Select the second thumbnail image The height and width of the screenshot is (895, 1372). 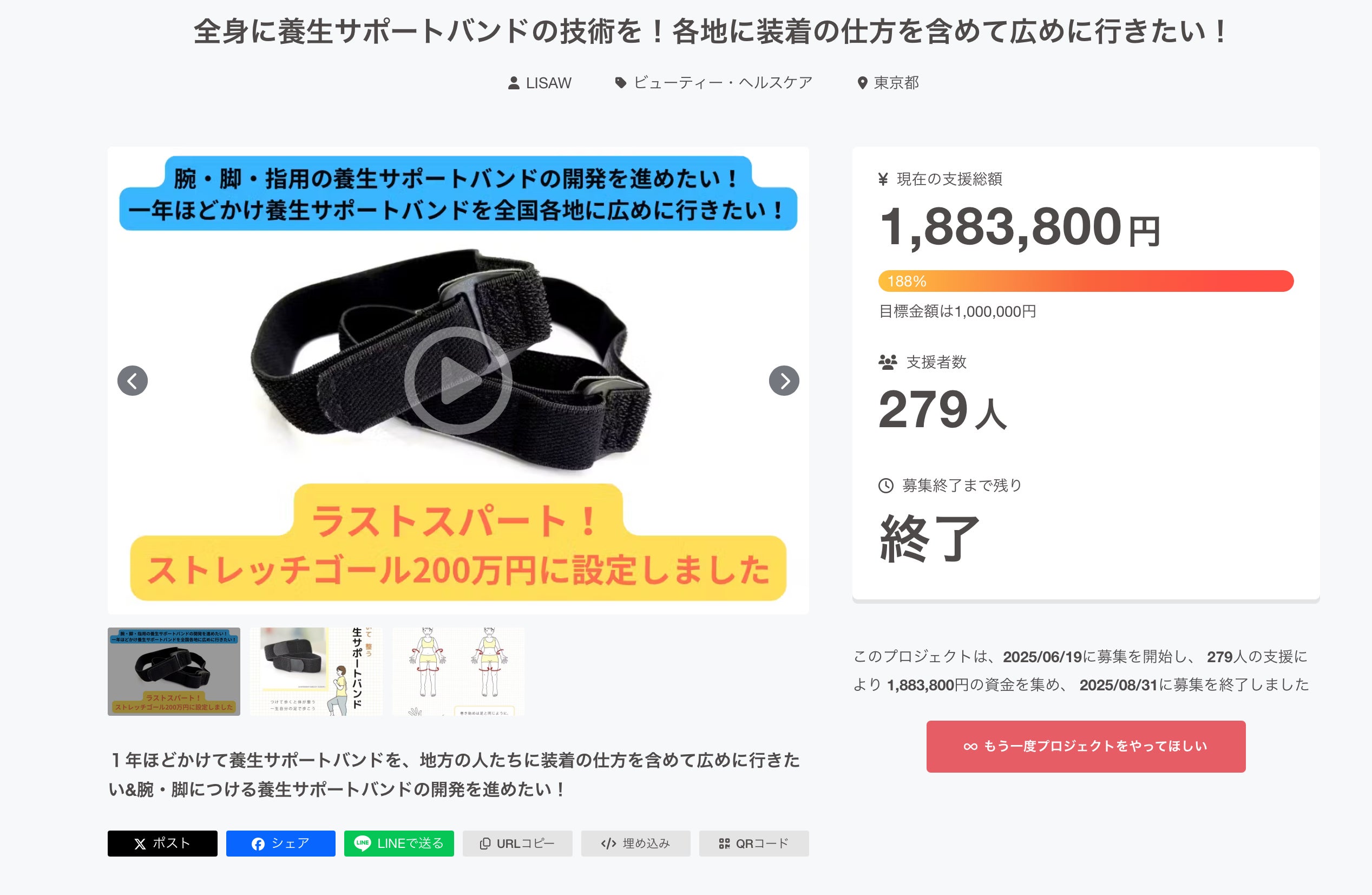click(316, 672)
